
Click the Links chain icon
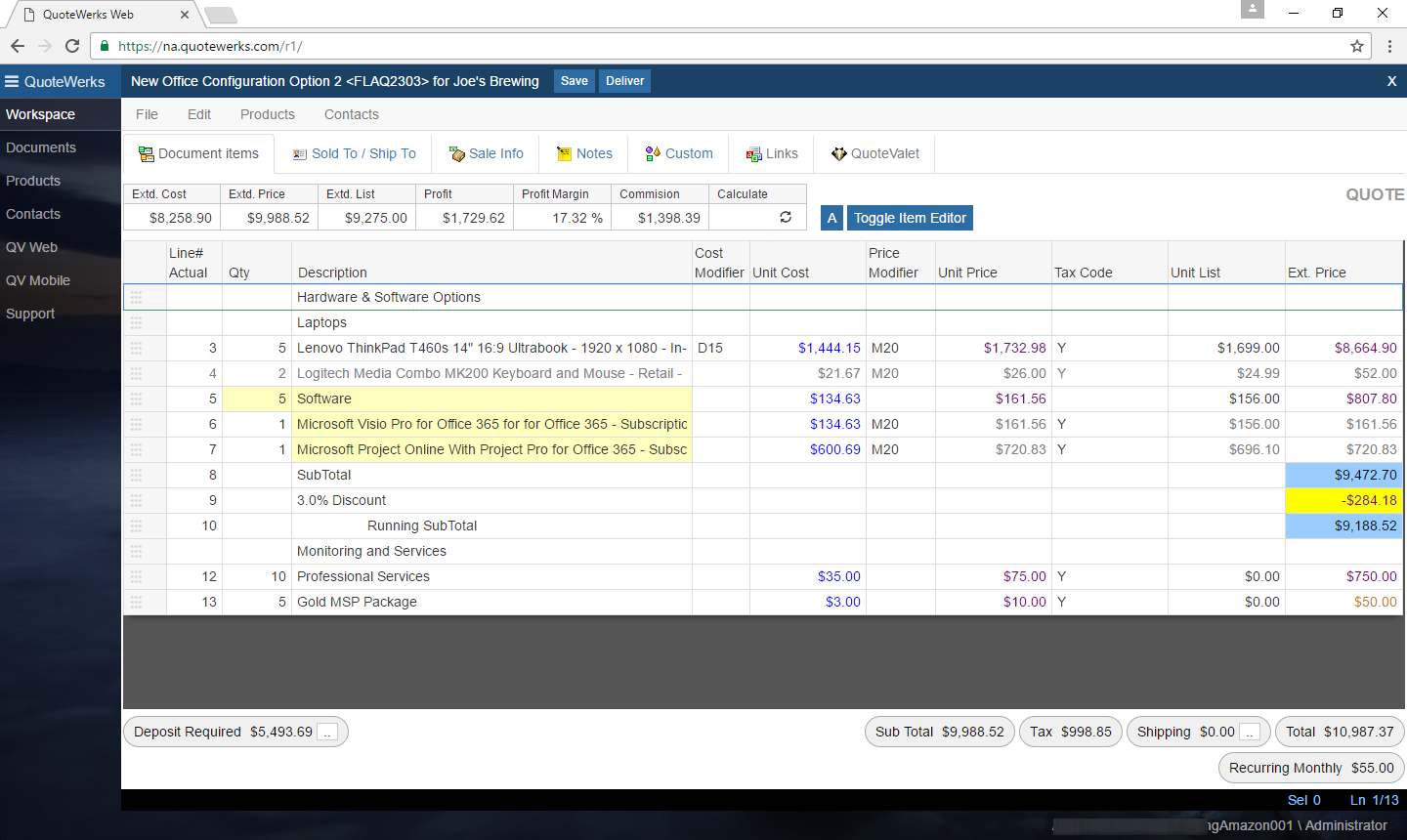(754, 153)
